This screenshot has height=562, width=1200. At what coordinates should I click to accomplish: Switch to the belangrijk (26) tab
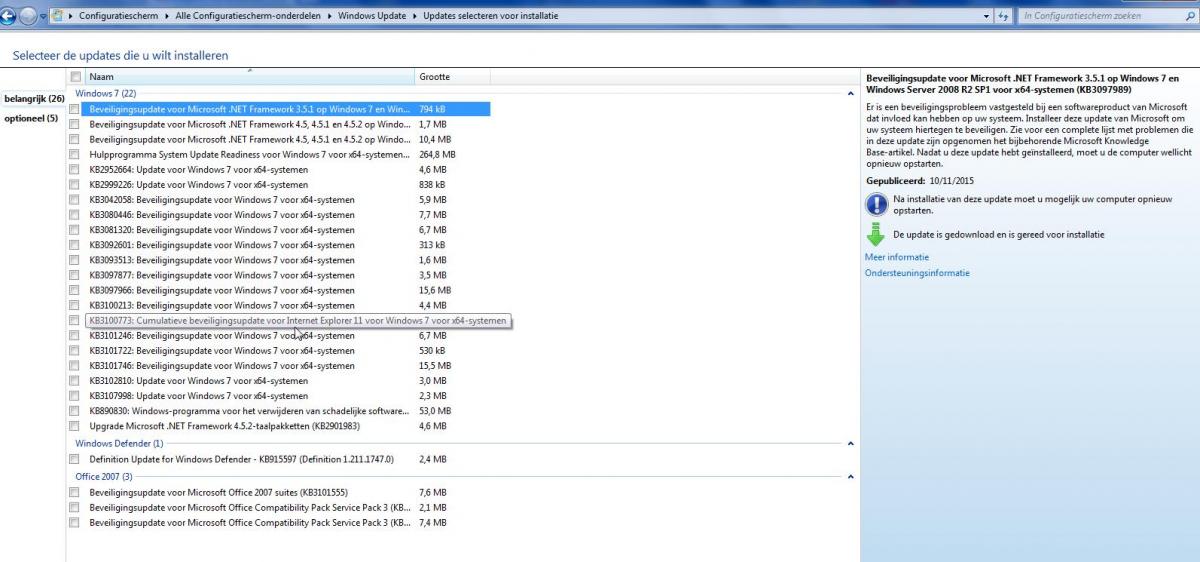pyautogui.click(x=34, y=99)
